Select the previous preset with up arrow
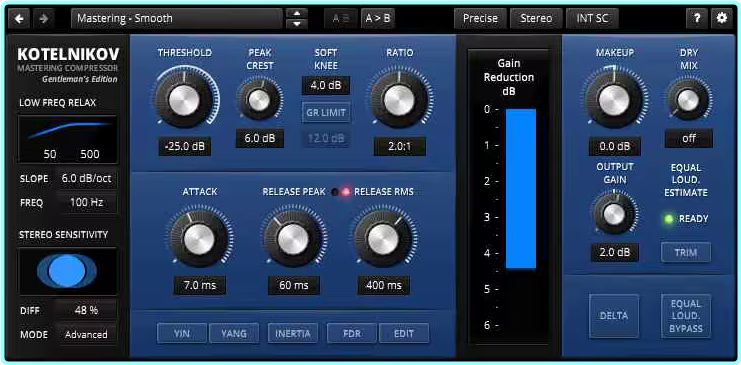Screen dimensions: 741x365 coord(297,13)
